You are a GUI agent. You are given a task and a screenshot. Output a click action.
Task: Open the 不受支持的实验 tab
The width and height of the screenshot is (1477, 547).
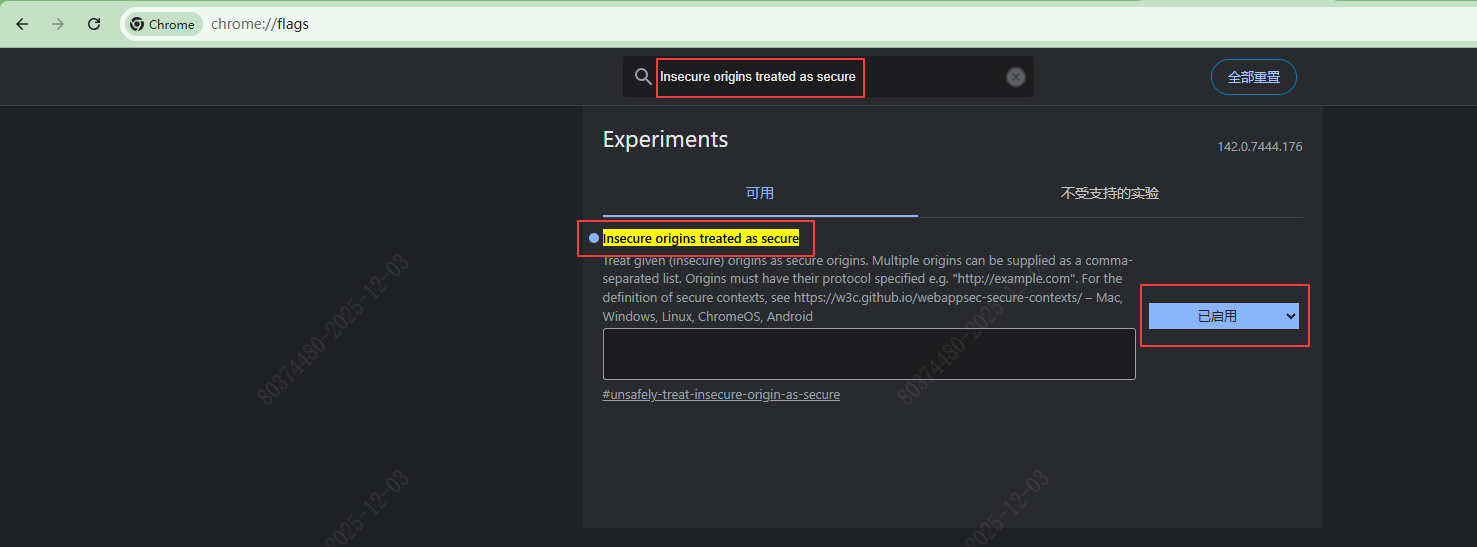pyautogui.click(x=1109, y=193)
